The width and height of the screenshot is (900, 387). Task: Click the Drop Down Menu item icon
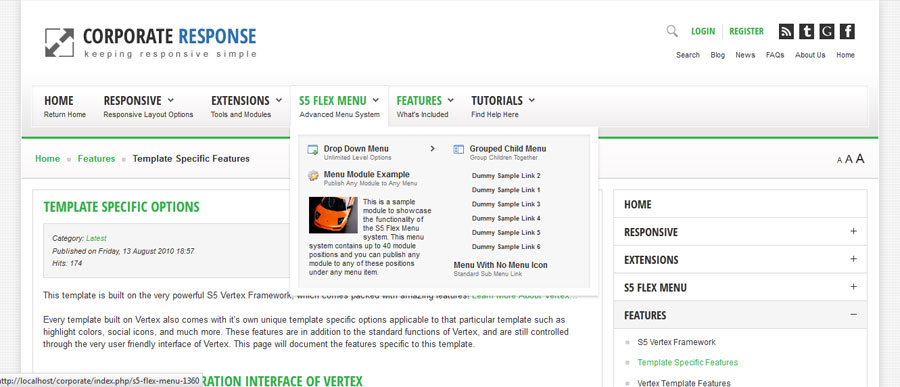coord(313,150)
